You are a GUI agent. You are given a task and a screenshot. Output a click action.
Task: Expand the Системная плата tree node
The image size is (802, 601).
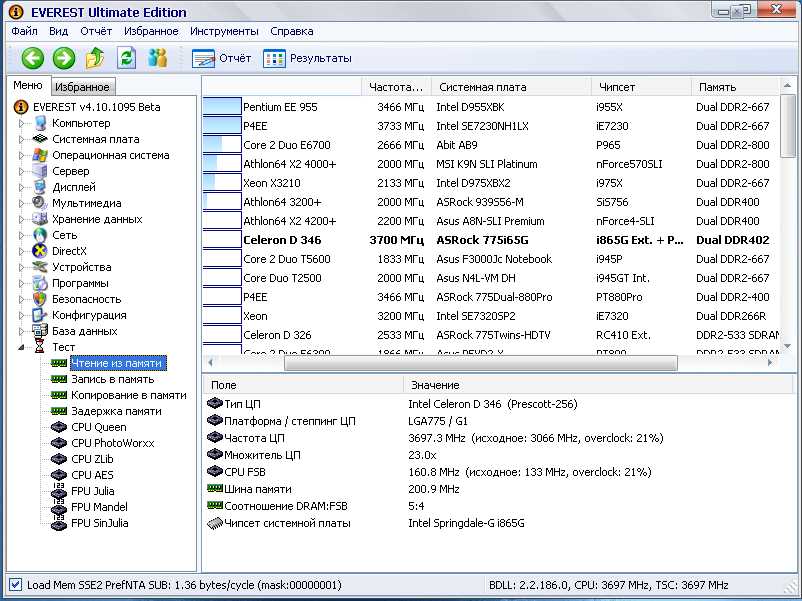click(21, 139)
